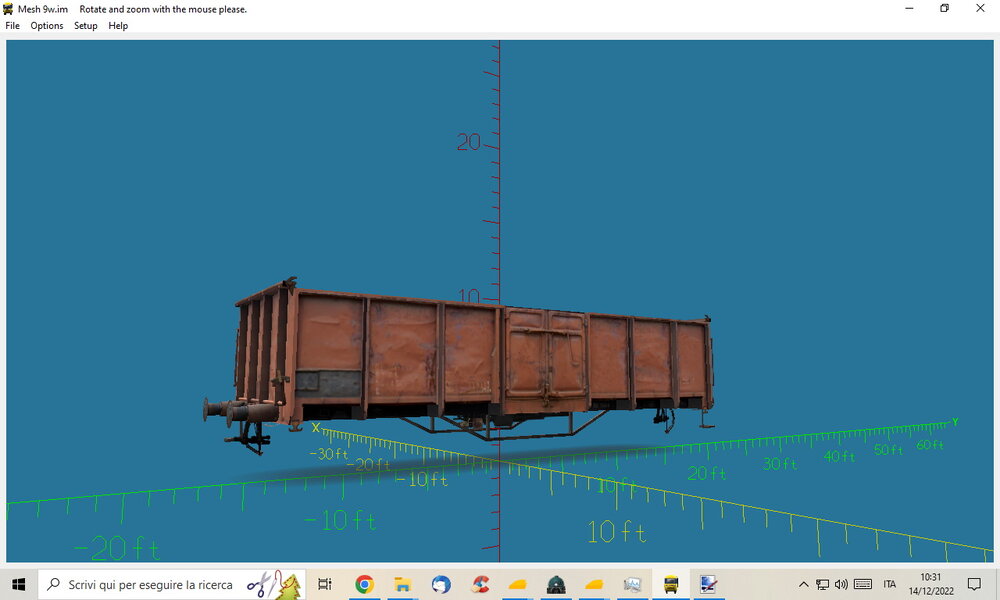
Task: Open Thunderbird from the taskbar
Action: pyautogui.click(x=441, y=584)
